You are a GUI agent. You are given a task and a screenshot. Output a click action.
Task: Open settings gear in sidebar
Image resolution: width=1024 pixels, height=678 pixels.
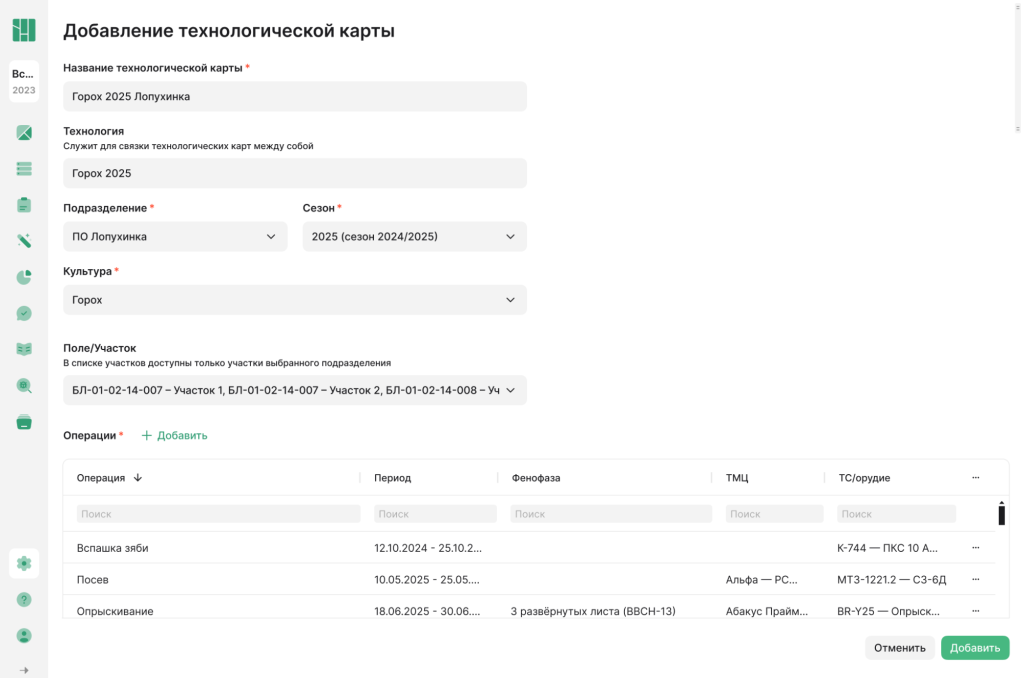coord(24,563)
